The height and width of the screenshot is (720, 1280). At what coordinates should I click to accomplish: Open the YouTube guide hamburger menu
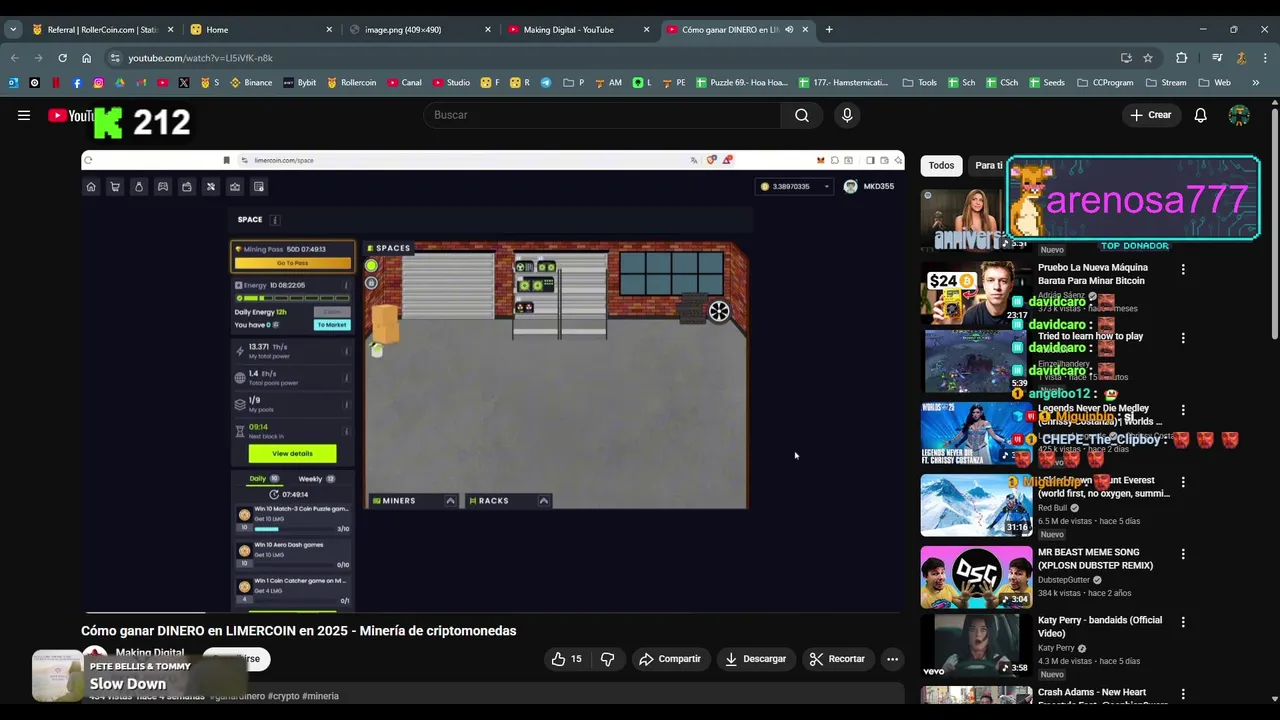[x=24, y=115]
